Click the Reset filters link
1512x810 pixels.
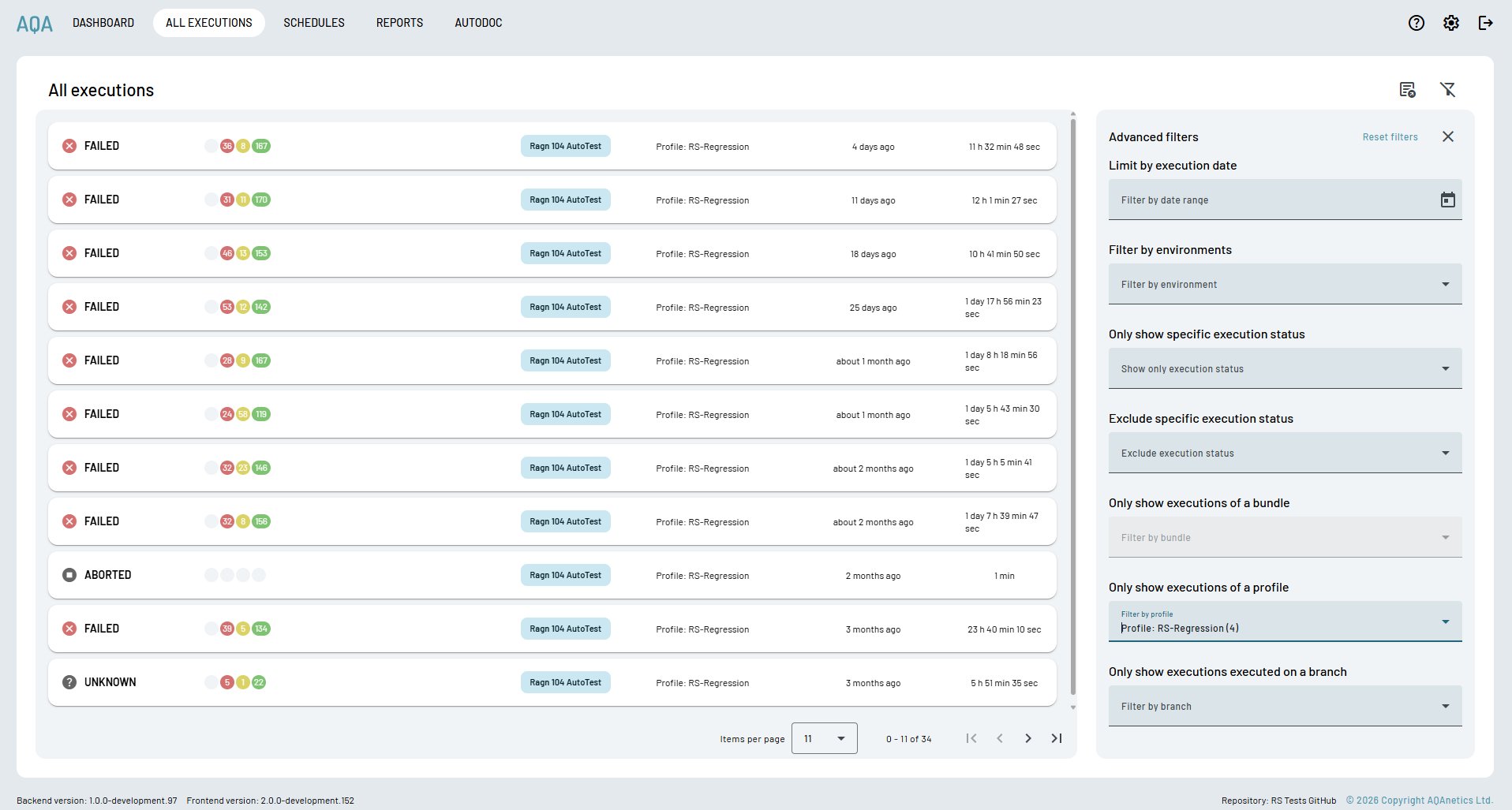tap(1390, 137)
